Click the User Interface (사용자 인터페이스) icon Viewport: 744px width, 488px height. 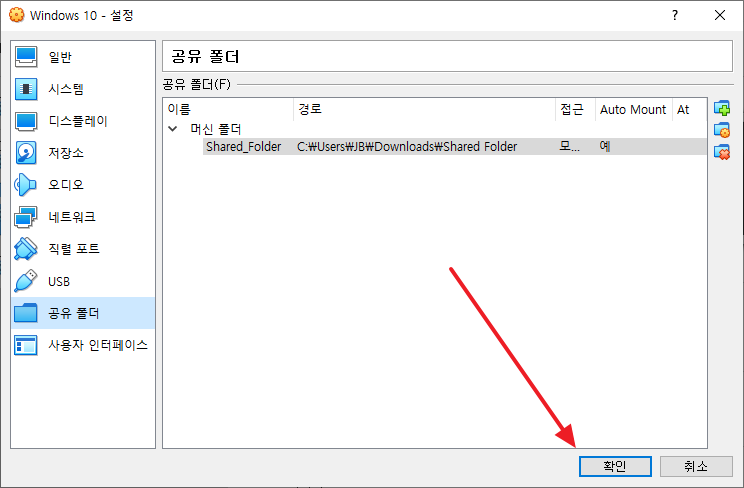pyautogui.click(x=26, y=345)
